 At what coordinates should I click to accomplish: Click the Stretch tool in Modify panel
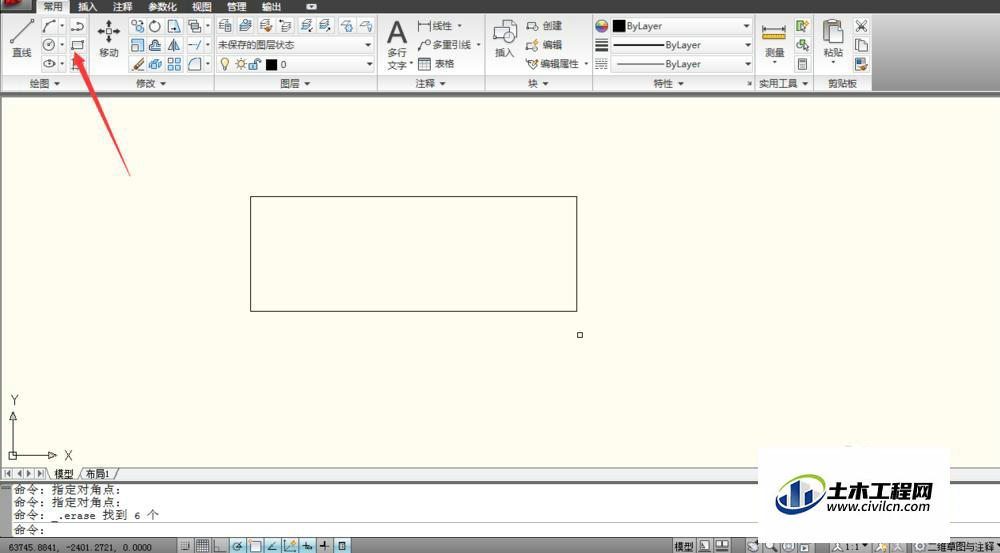point(173,26)
